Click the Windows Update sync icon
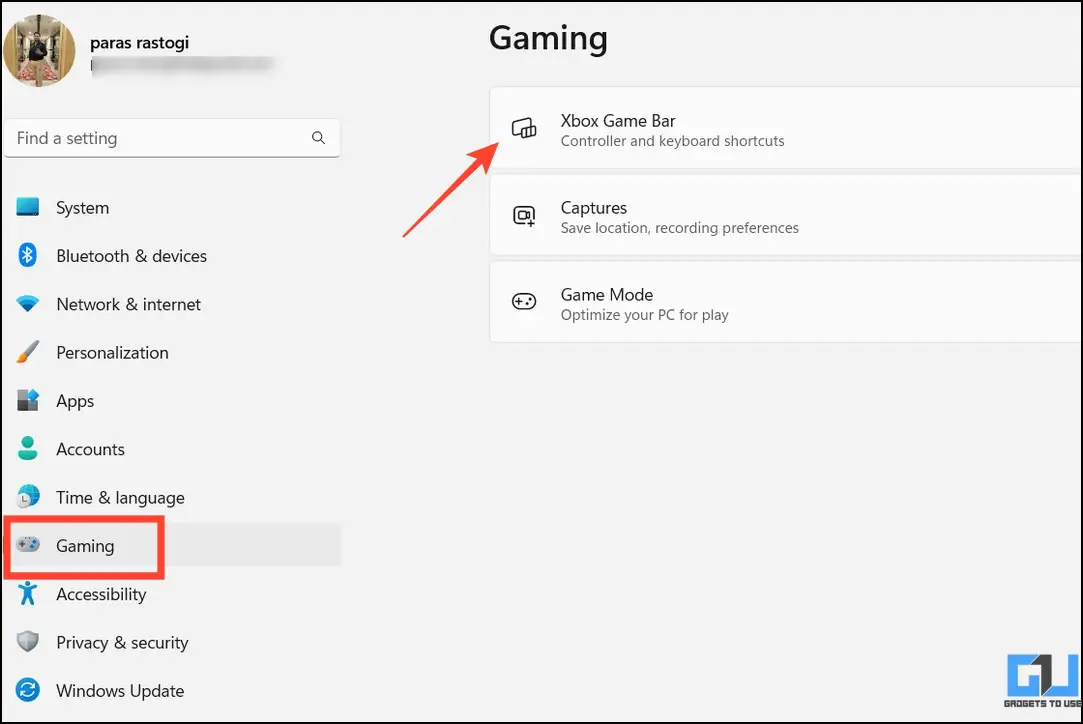The image size is (1083, 724). pyautogui.click(x=28, y=690)
